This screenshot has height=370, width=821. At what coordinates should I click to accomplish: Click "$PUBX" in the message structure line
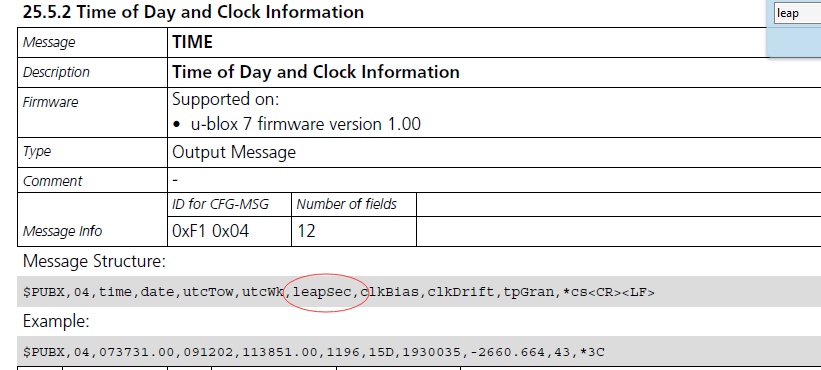[44, 291]
